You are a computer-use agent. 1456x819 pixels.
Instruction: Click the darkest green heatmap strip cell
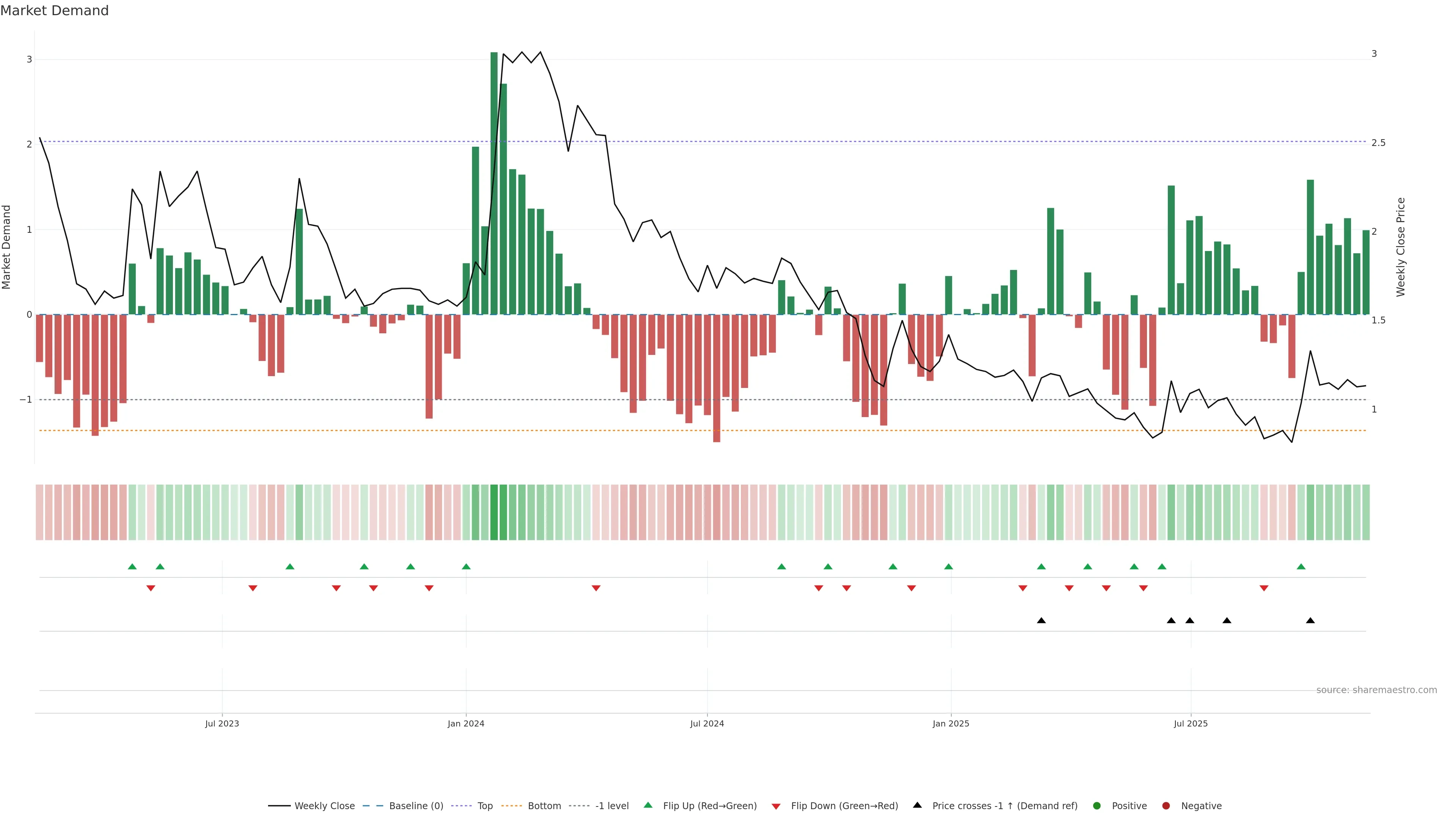pos(494,512)
